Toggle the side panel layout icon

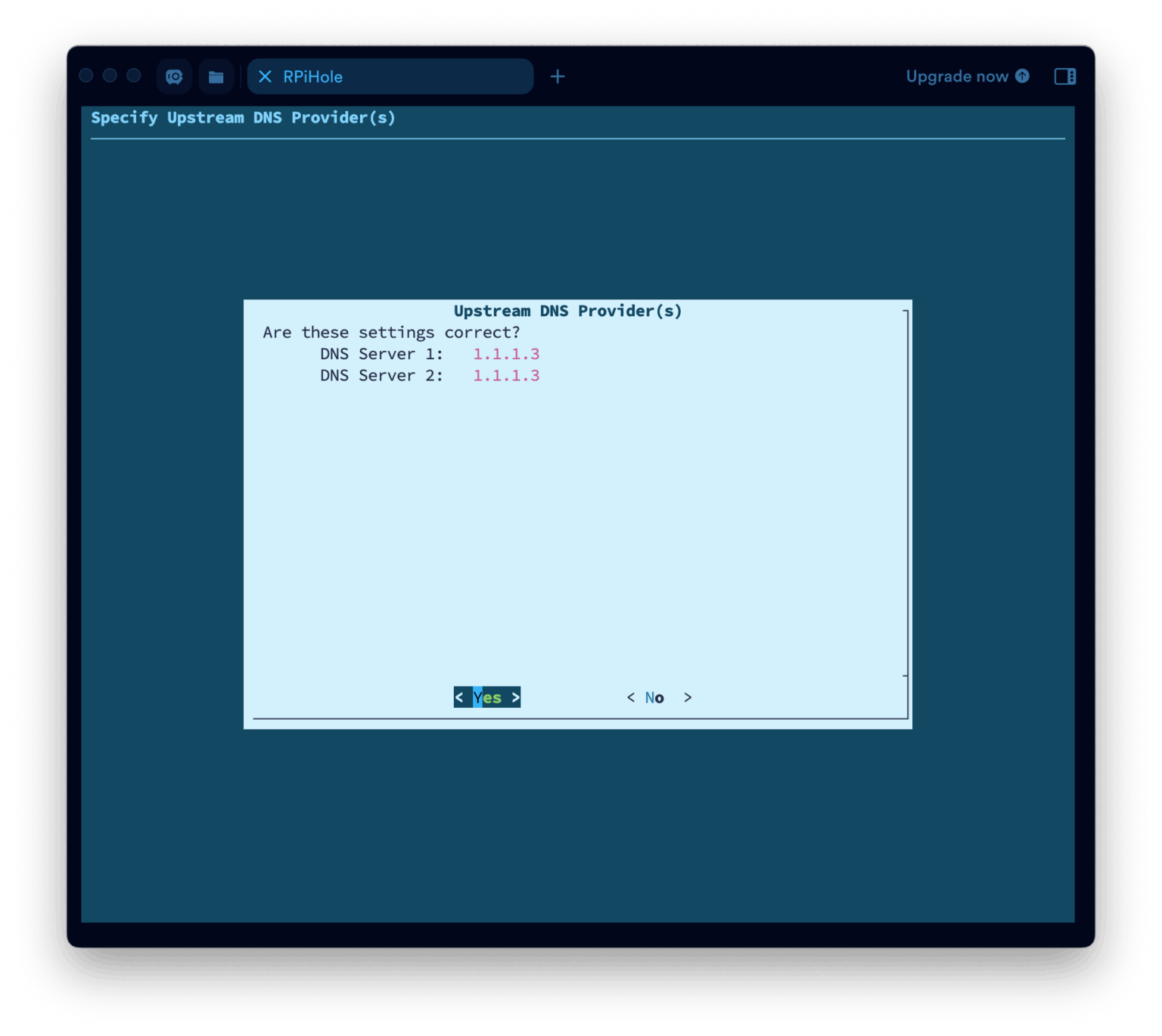[x=1066, y=76]
